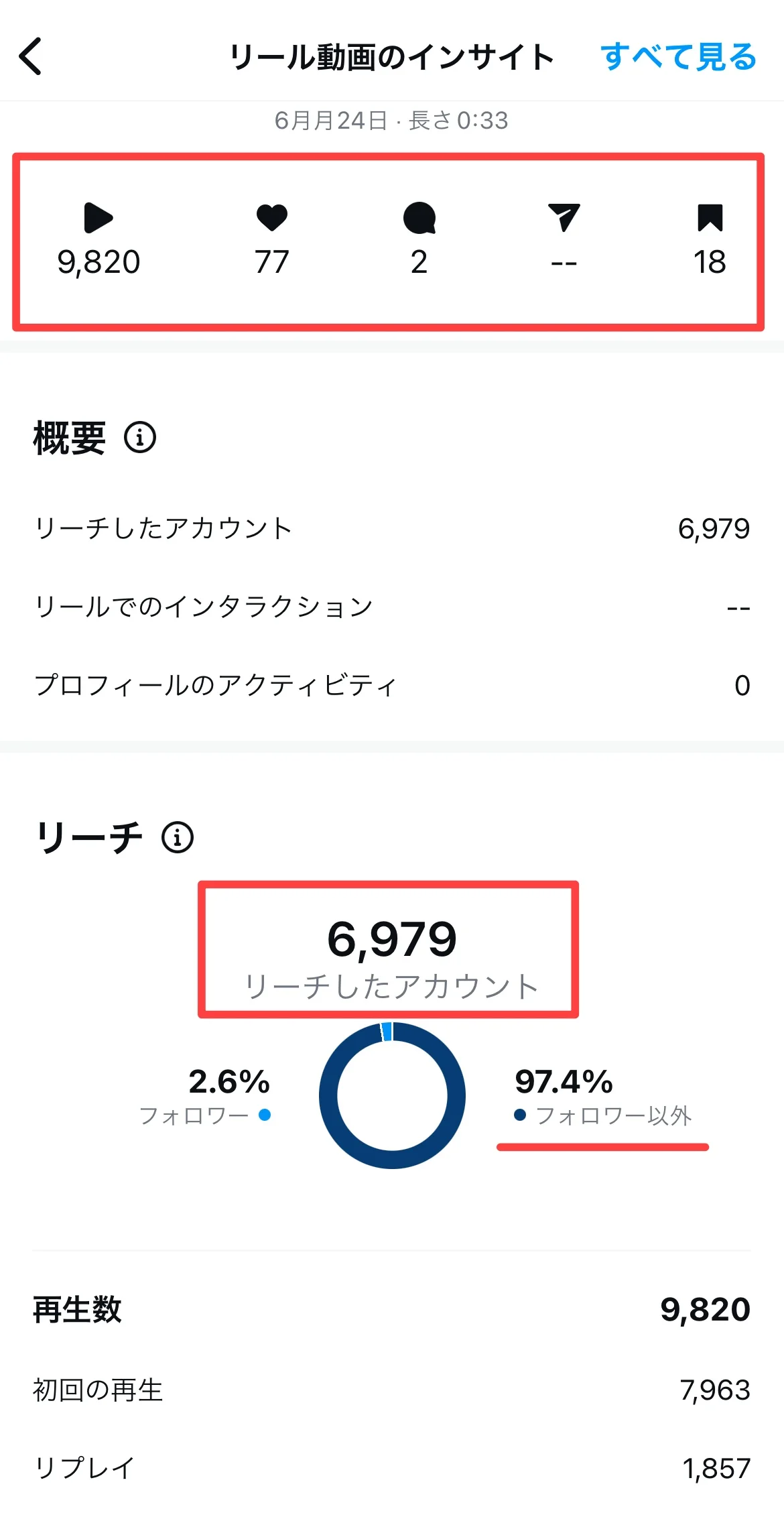Open info icon beside 概要

(x=140, y=438)
